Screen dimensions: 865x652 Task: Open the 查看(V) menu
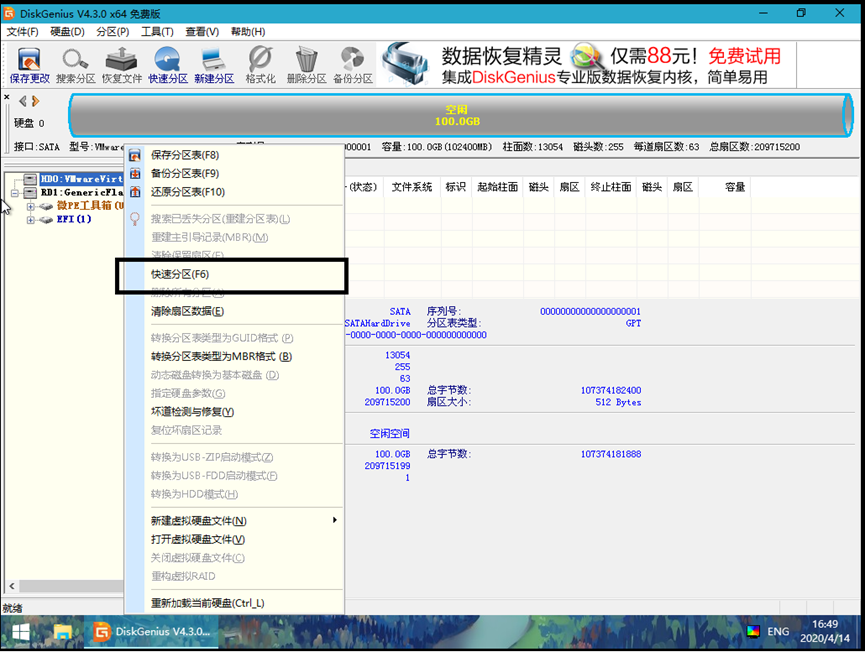tap(202, 32)
